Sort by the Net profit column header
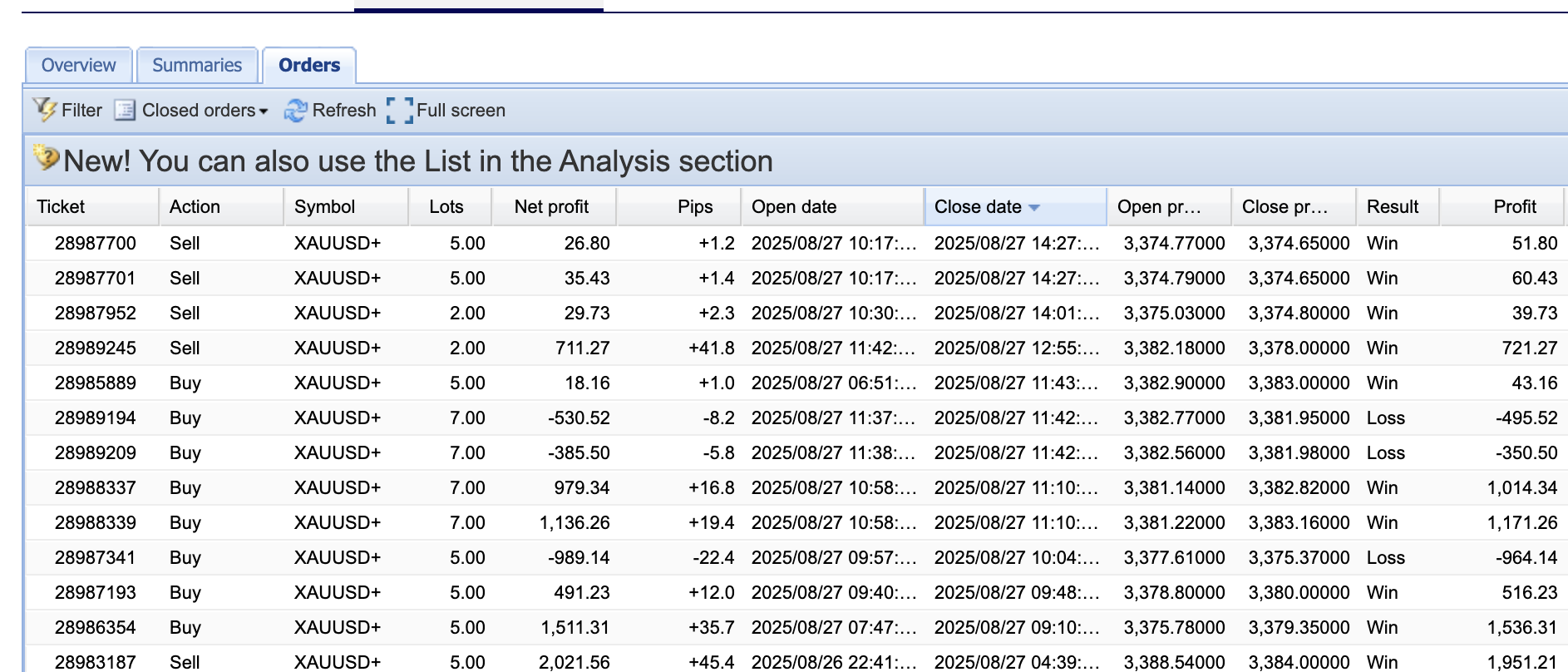1568x672 pixels. click(x=551, y=207)
